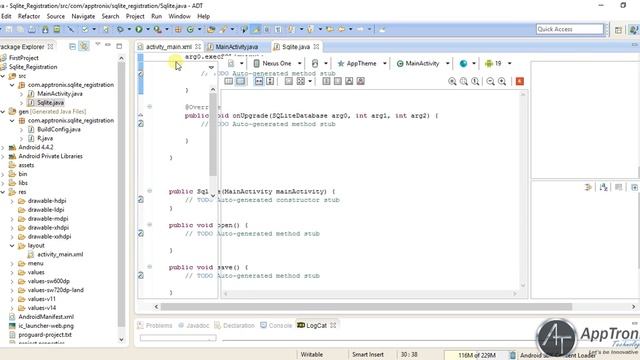The image size is (640, 360).
Task: Open the Android Virtual Device Manager icon
Action: [57, 29]
